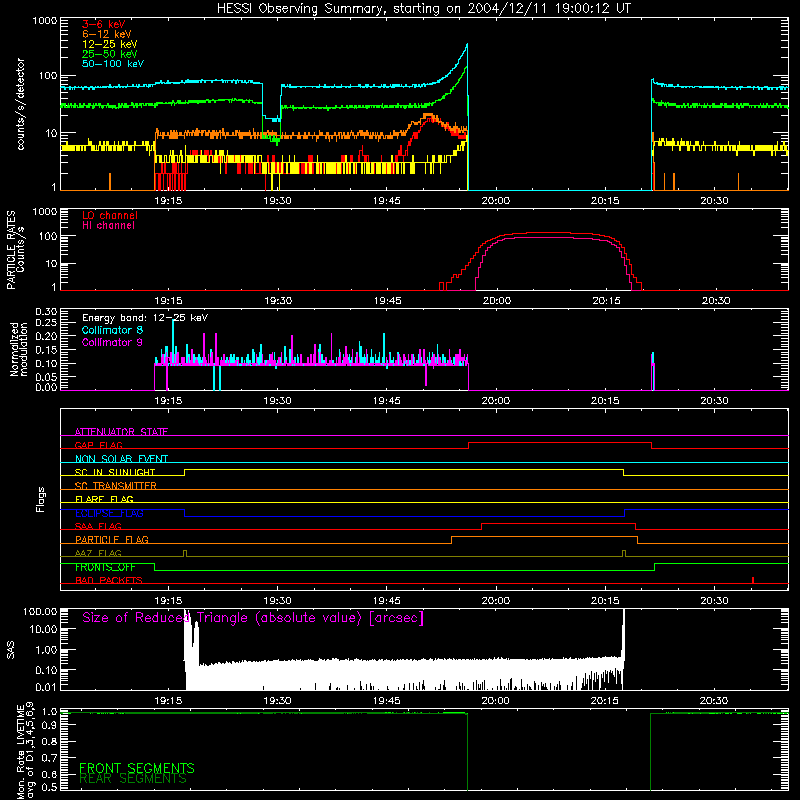Click the tall Collimator 8 spike near 19:15

tap(173, 339)
